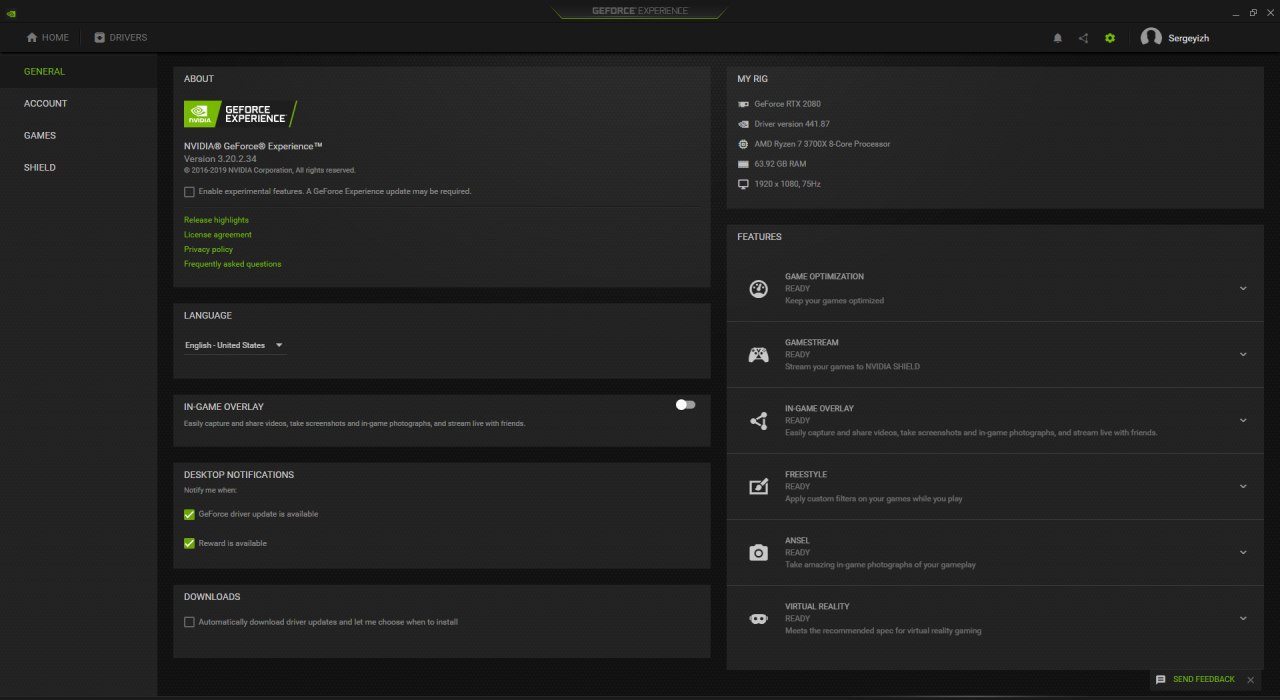Click the monitor icon beside 1920 x 1080

[x=743, y=184]
